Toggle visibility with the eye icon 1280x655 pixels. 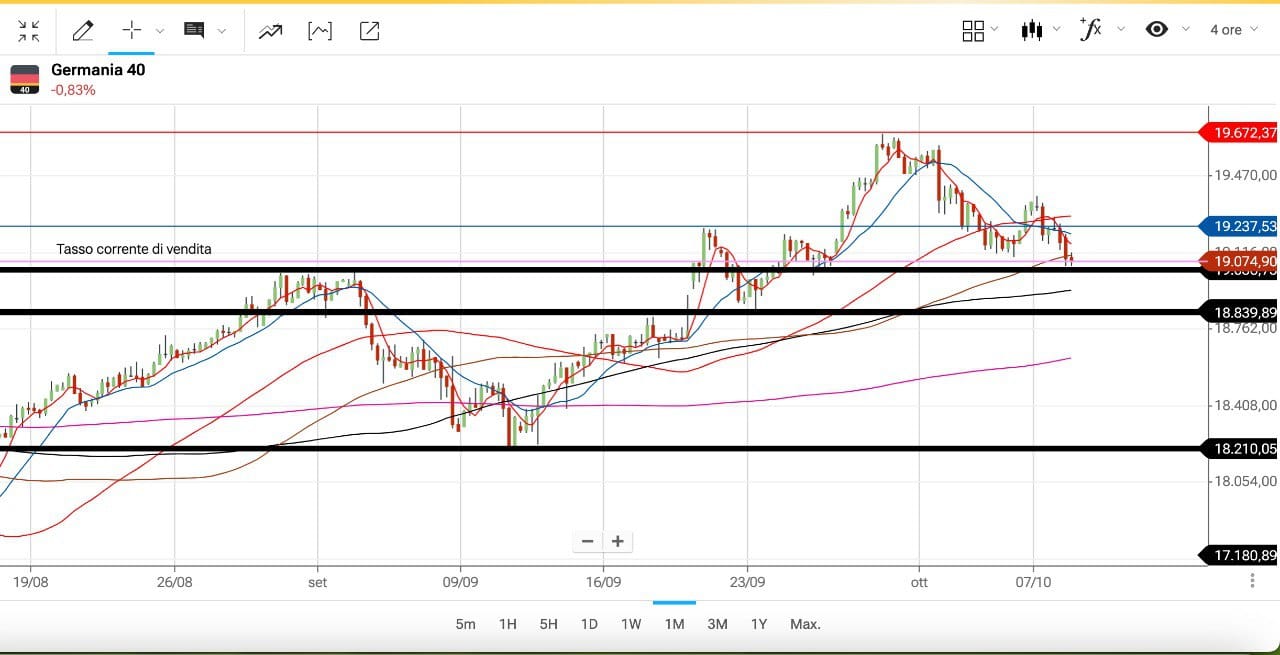click(x=1157, y=30)
